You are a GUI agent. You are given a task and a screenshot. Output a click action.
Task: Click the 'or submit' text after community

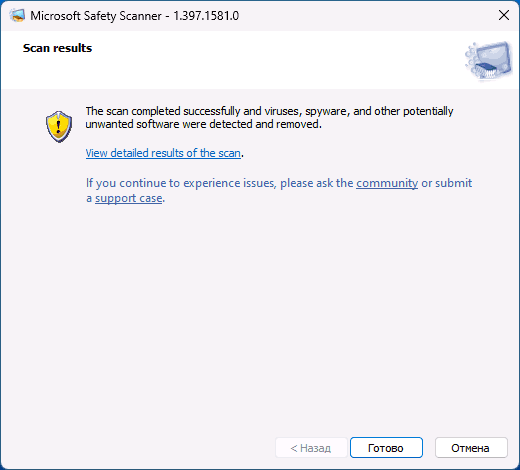tap(446, 183)
